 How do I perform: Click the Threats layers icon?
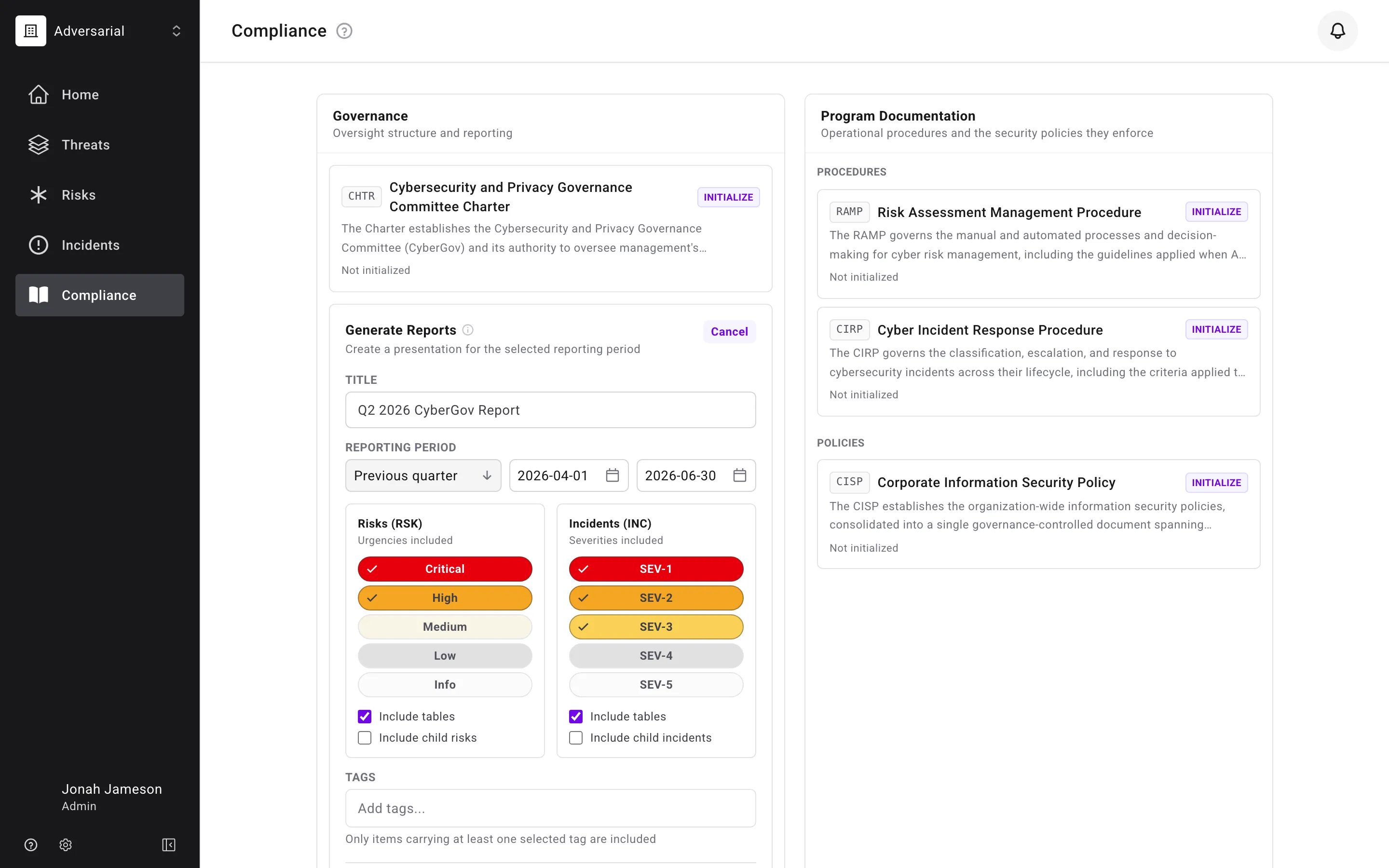[39, 145]
